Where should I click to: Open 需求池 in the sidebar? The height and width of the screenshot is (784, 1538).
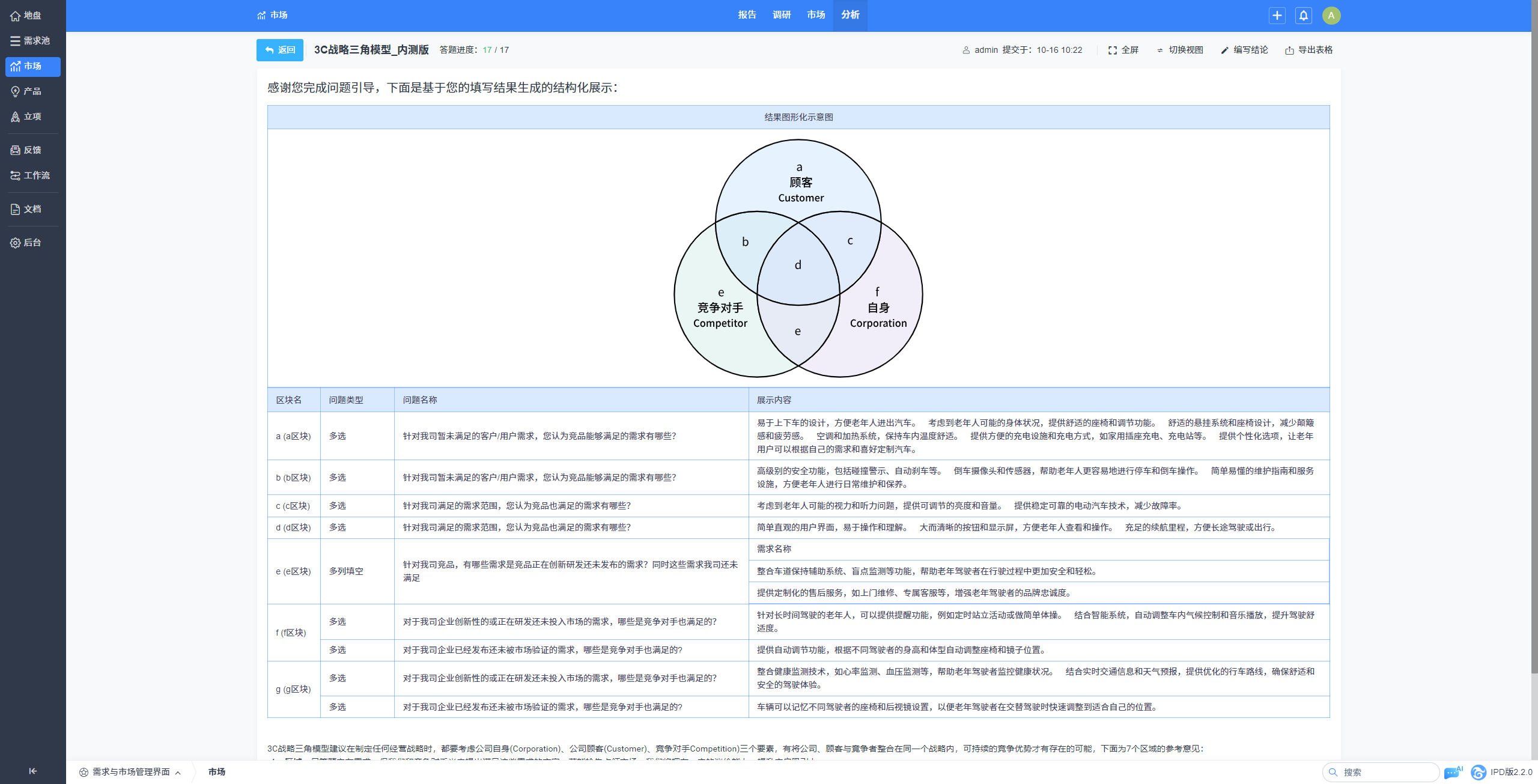click(32, 41)
